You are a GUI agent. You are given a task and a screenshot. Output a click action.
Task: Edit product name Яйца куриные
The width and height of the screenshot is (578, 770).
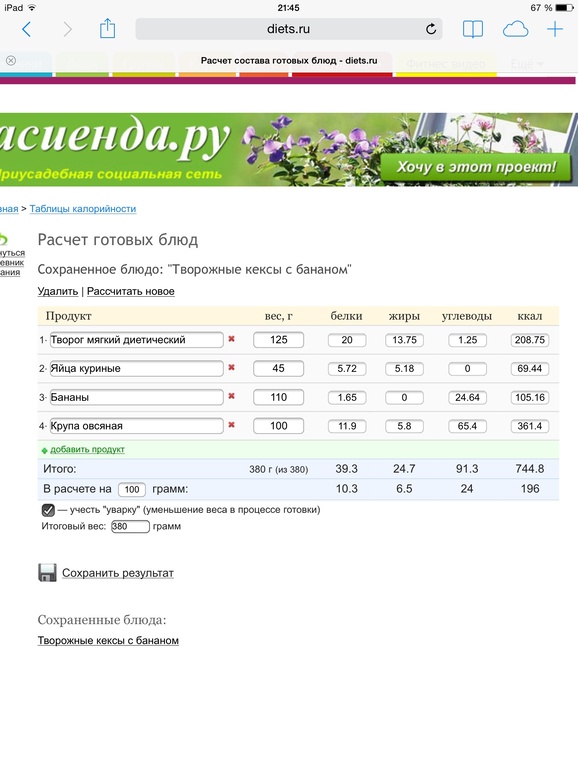[x=137, y=368]
